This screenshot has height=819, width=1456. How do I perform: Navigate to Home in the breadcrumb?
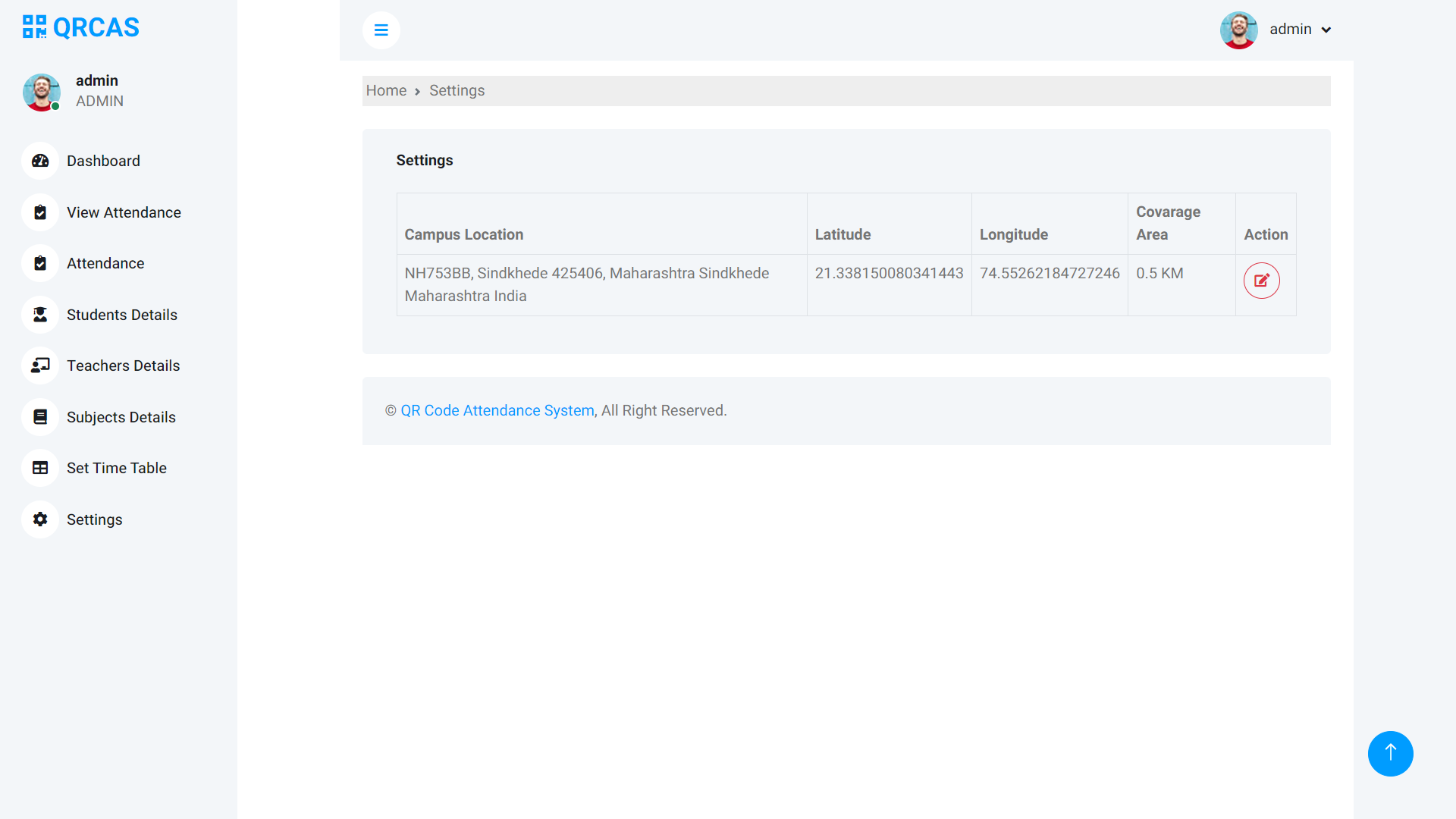[x=386, y=90]
